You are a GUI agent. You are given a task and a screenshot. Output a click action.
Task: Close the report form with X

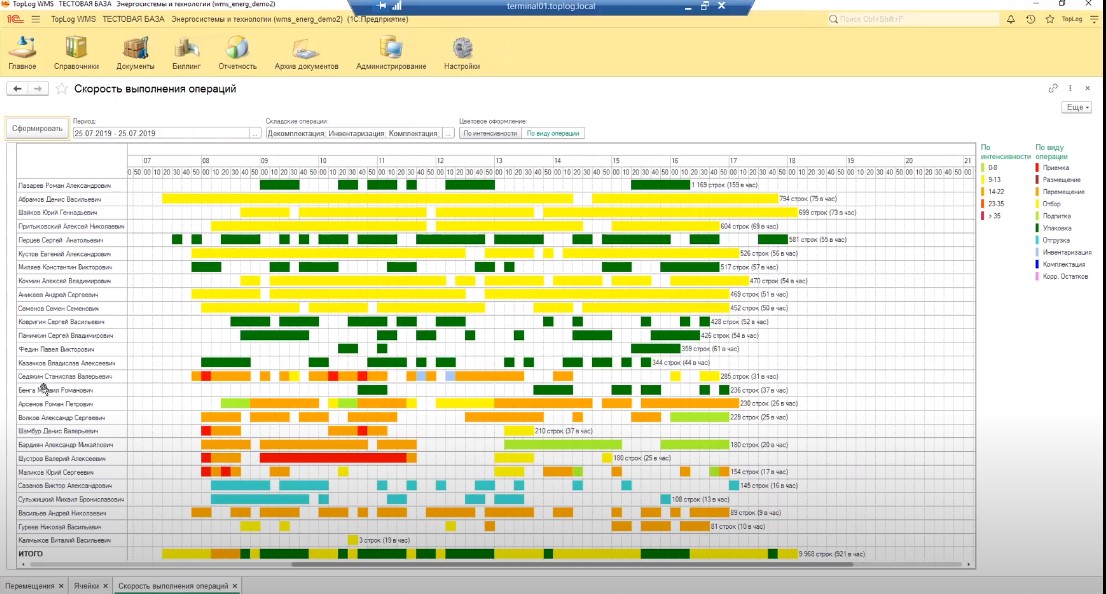click(x=1088, y=88)
